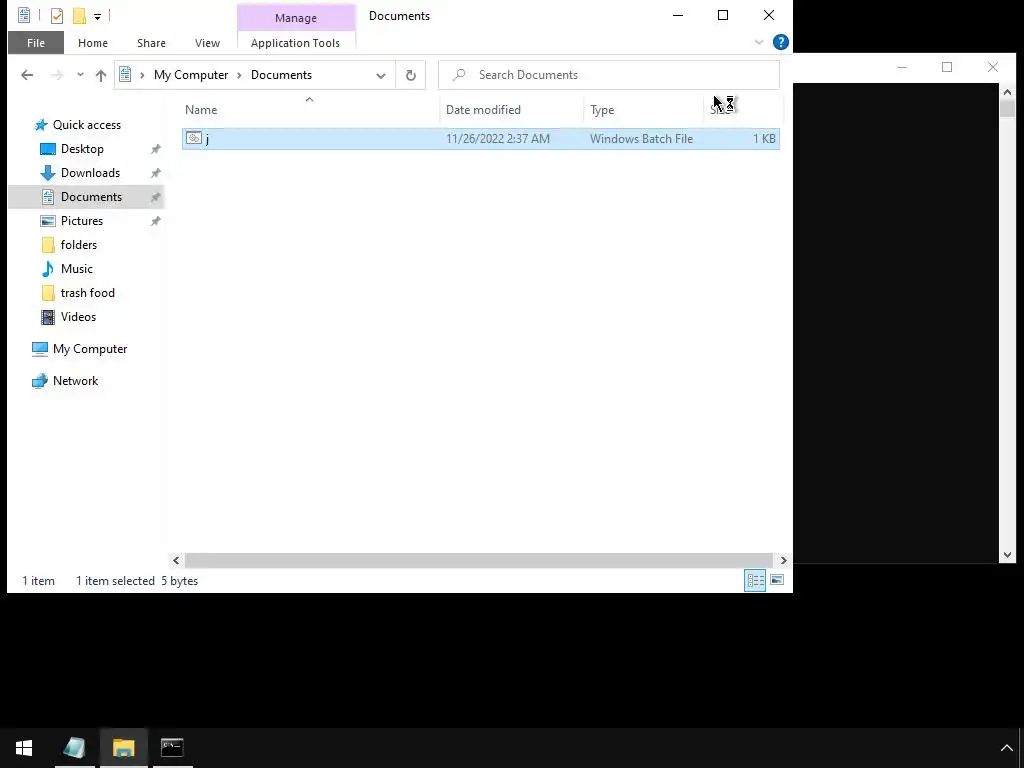
Task: Open the Customize Quick Access Toolbar dropdown
Action: (97, 16)
